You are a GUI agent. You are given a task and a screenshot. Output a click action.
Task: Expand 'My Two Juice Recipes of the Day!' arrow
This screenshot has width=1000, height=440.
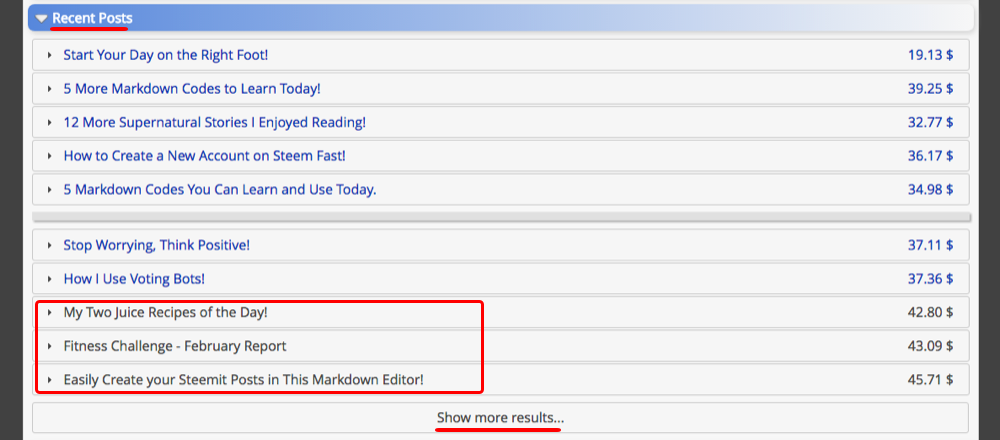[49, 313]
